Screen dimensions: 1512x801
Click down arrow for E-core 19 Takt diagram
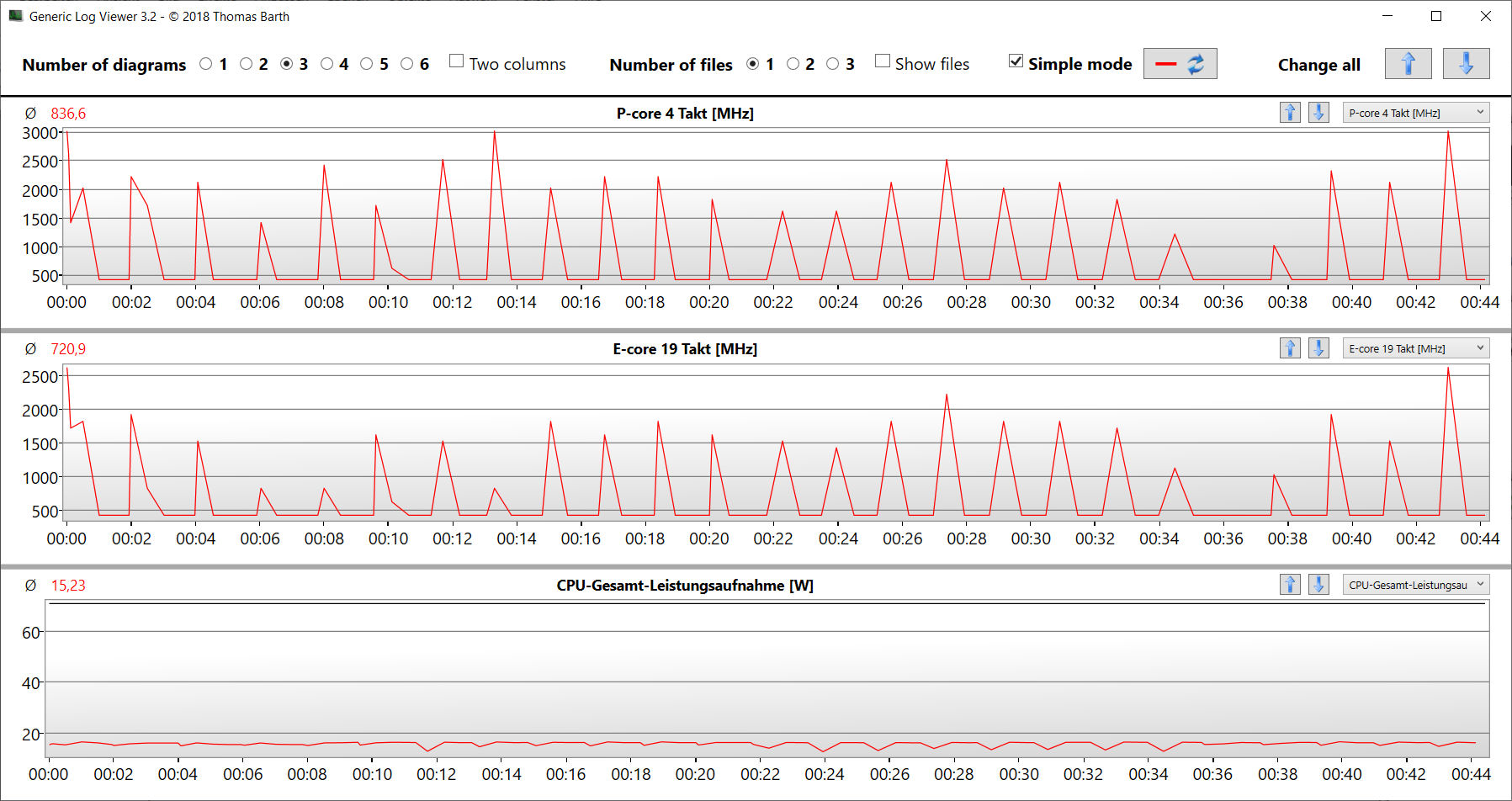click(x=1318, y=348)
